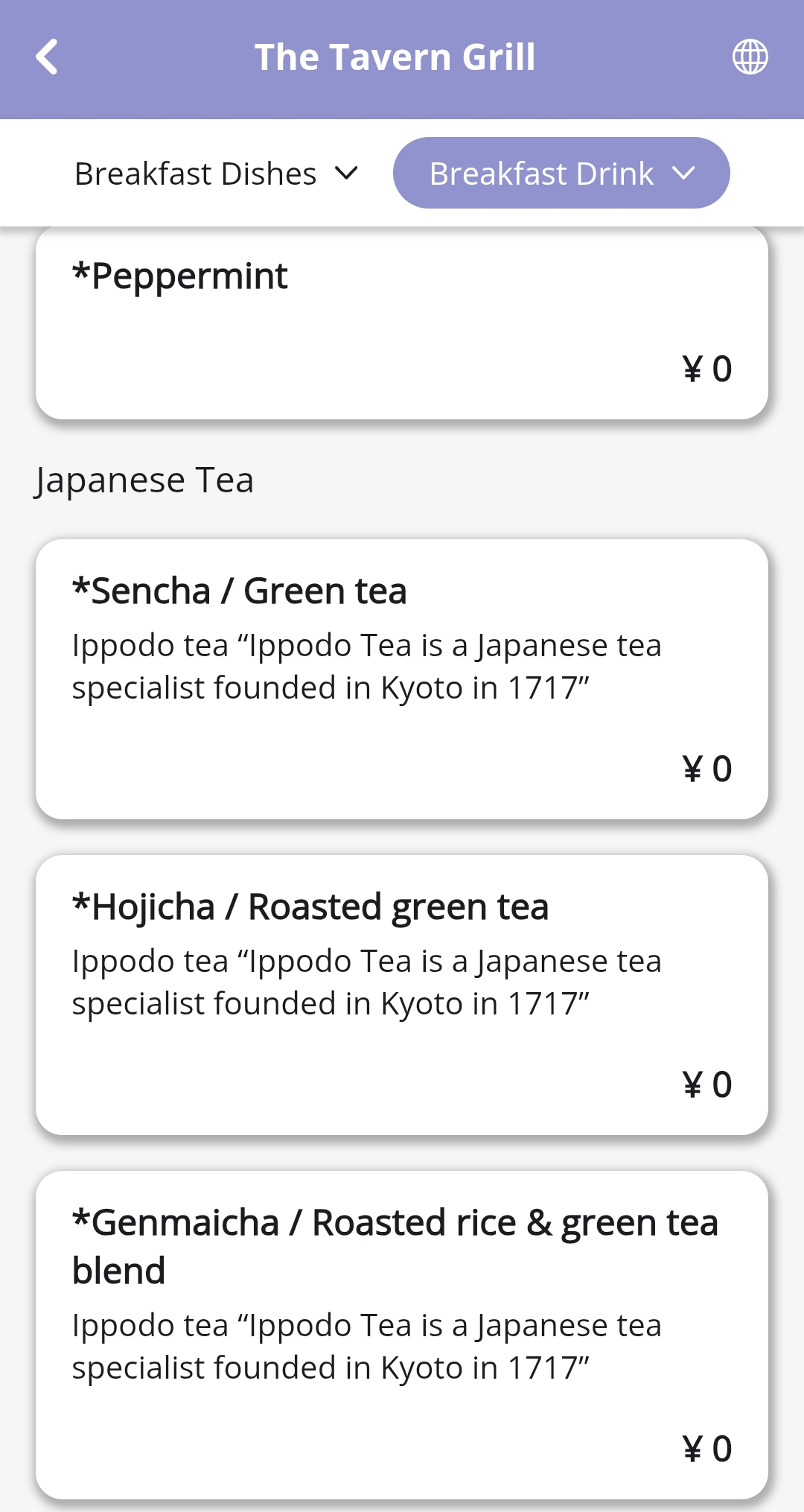Go back using the header arrow
This screenshot has width=804, height=1512.
(x=47, y=57)
